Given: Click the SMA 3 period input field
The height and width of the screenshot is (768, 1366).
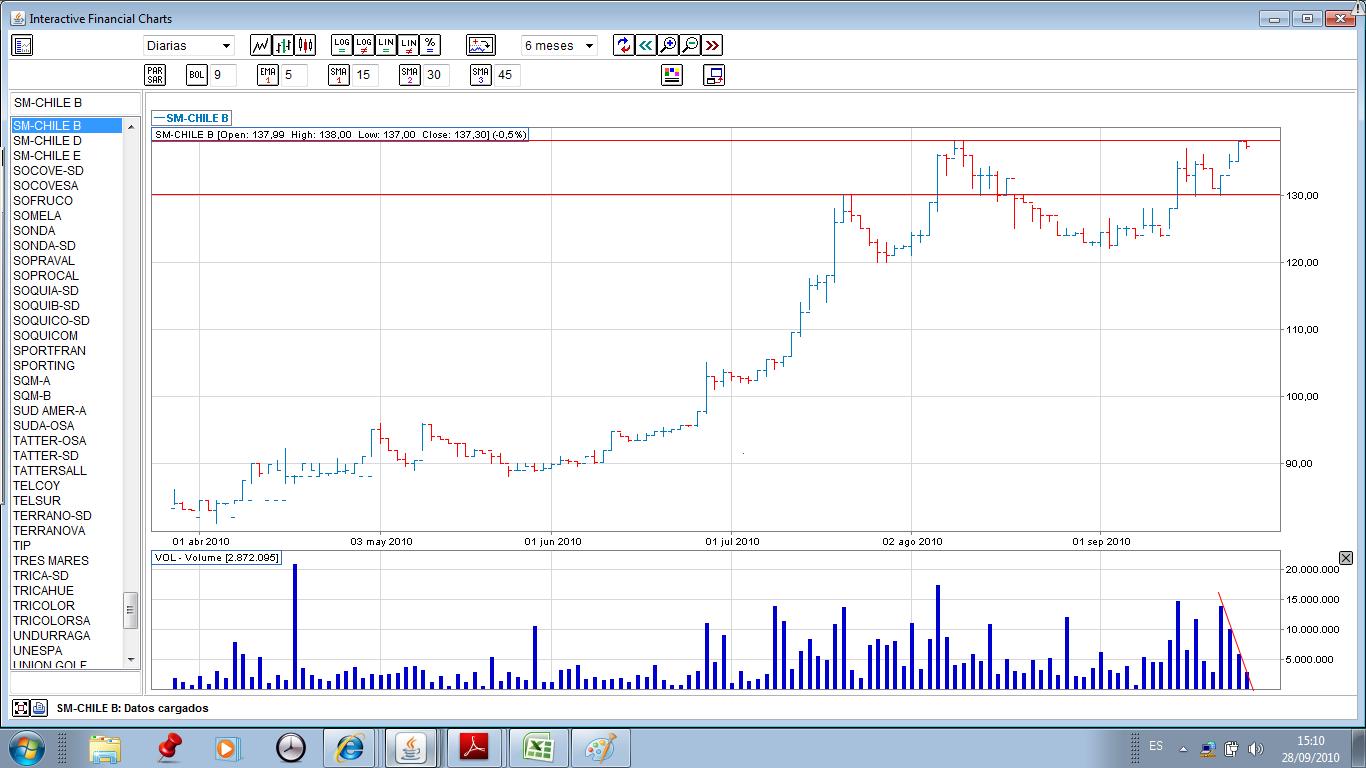Looking at the screenshot, I should [507, 75].
